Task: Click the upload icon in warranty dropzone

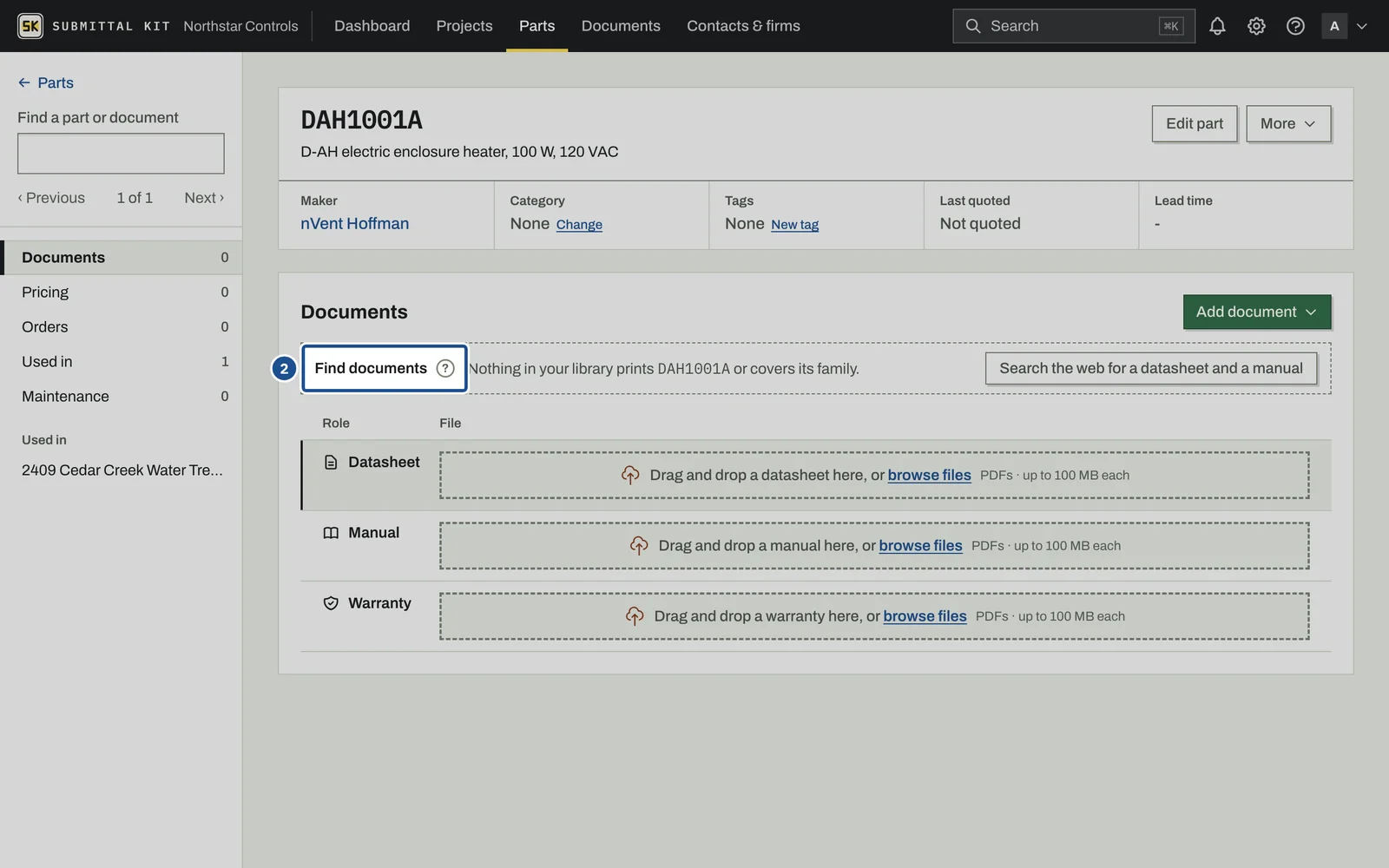Action: click(x=635, y=615)
